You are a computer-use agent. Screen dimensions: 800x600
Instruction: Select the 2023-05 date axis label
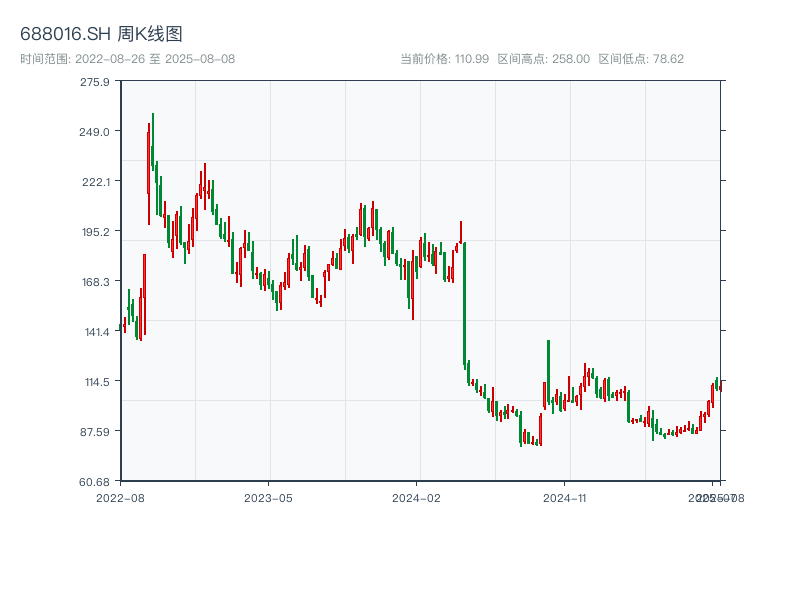point(268,497)
